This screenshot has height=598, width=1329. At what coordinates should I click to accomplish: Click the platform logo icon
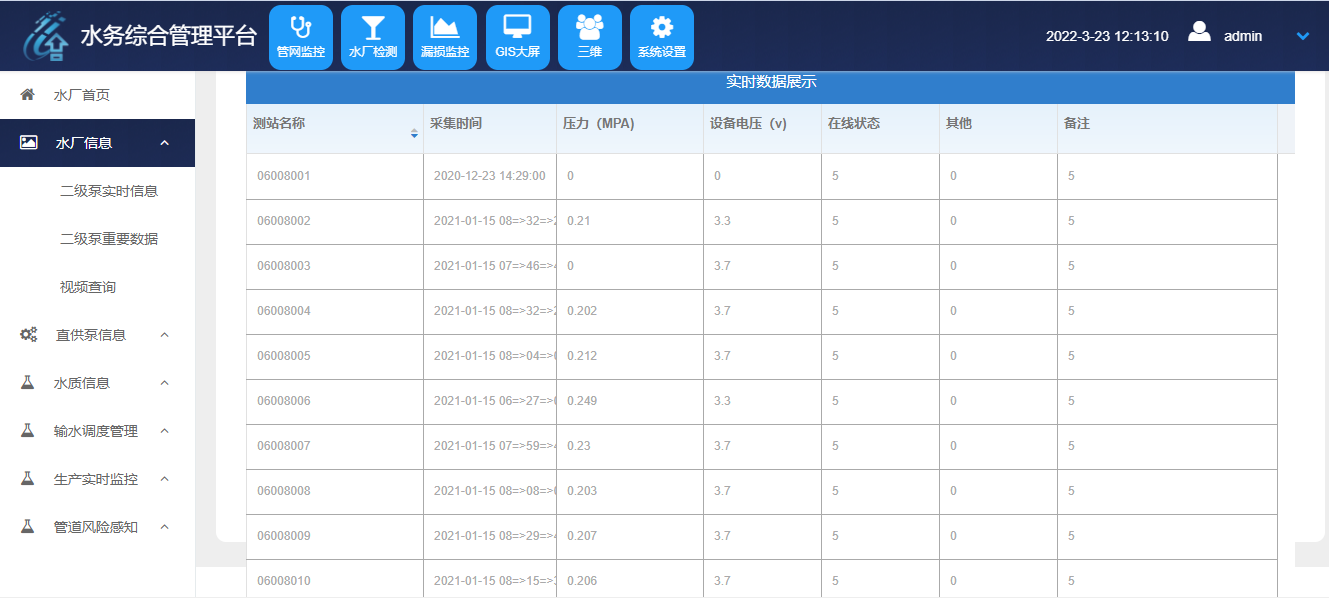(x=47, y=38)
